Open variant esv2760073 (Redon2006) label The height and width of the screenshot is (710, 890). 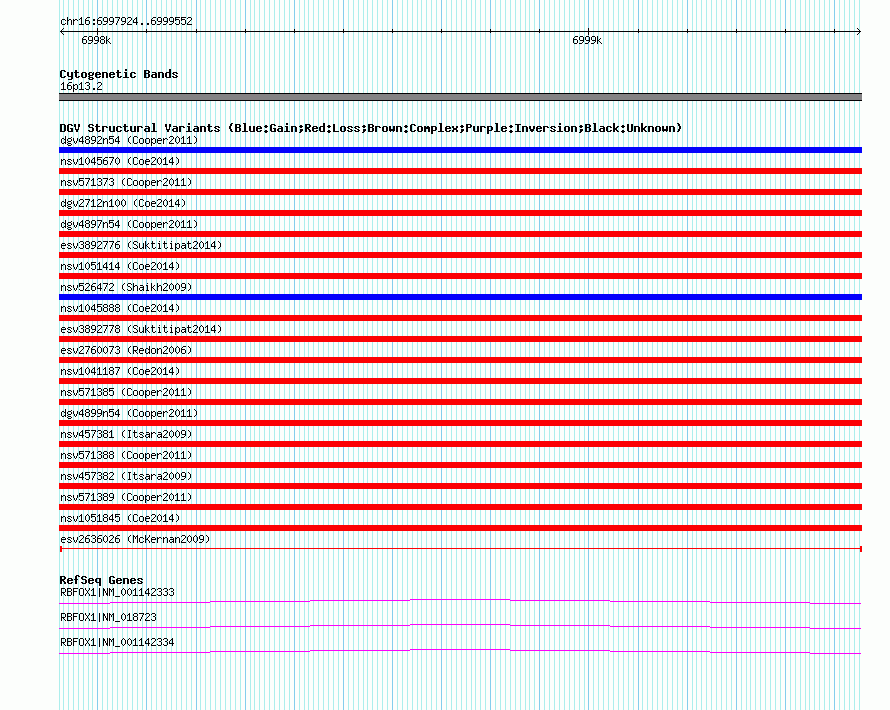coord(126,350)
